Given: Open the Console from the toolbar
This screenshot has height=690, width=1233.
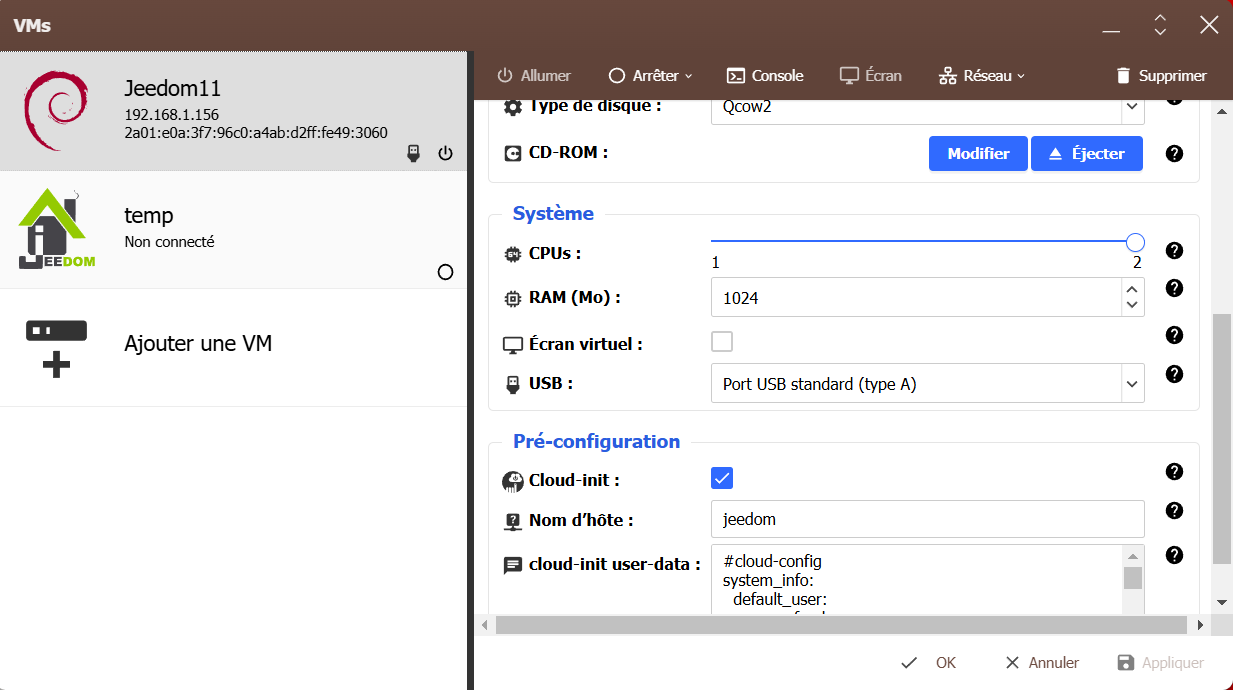Looking at the screenshot, I should [765, 76].
